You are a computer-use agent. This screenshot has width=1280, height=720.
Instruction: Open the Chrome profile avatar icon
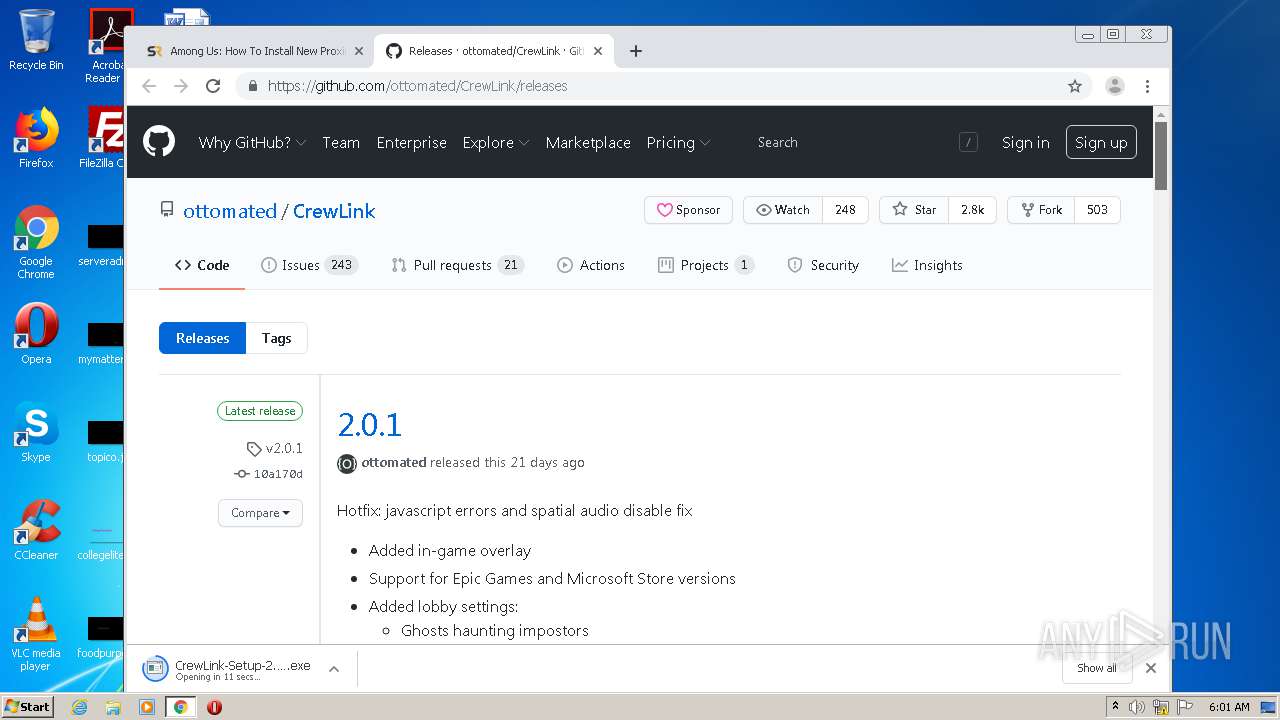tap(1115, 86)
